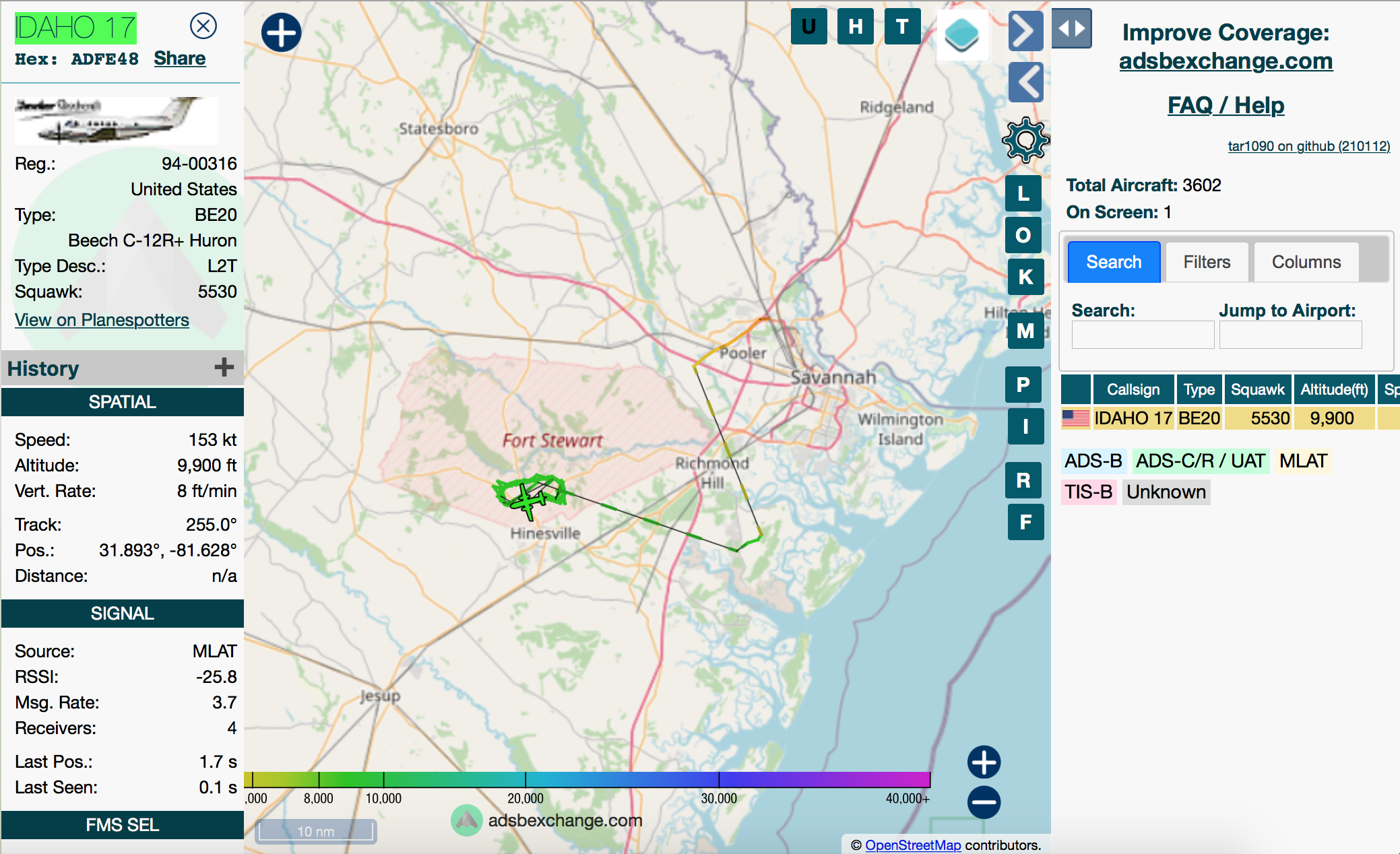The width and height of the screenshot is (1400, 854).
Task: Zoom out the map
Action: pyautogui.click(x=984, y=802)
